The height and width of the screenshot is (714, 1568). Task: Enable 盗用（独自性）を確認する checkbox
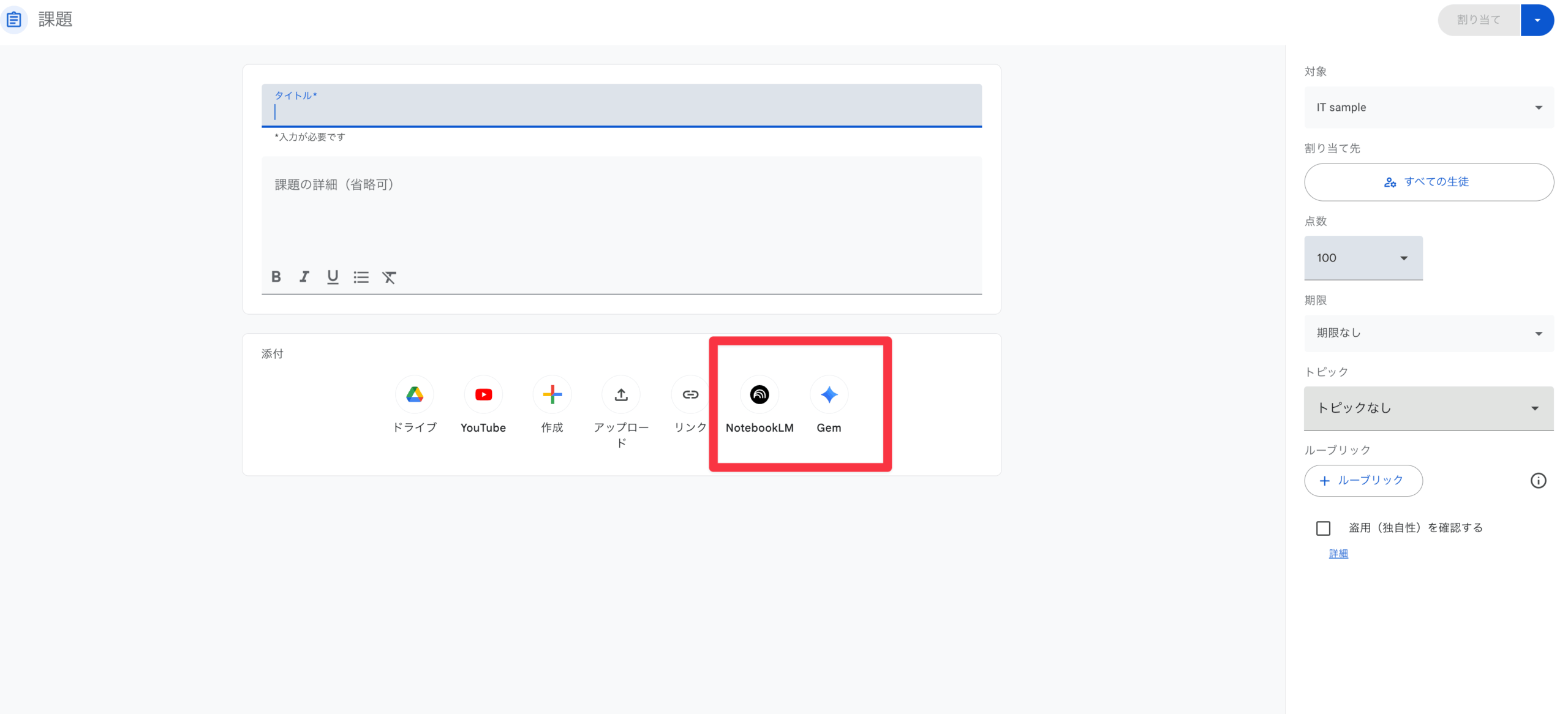[x=1323, y=527]
